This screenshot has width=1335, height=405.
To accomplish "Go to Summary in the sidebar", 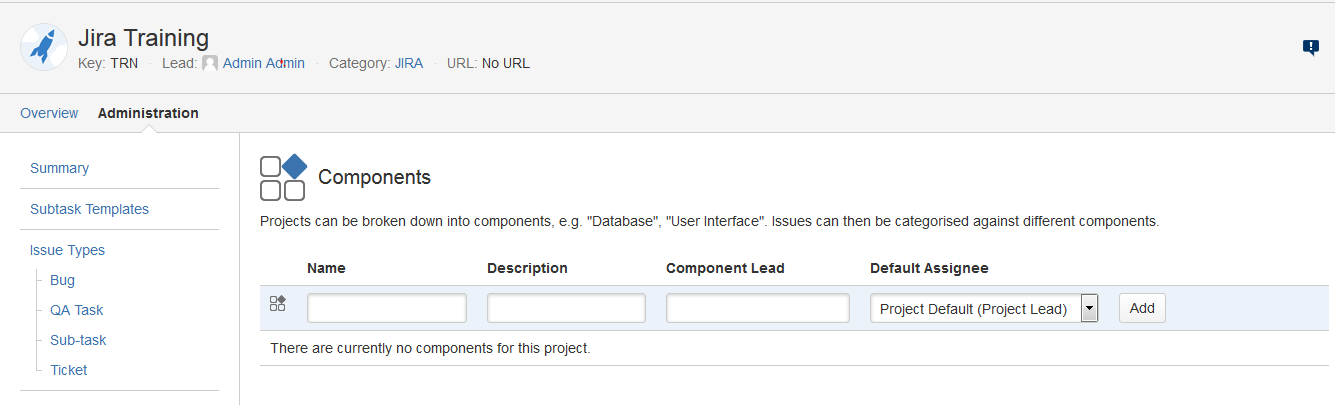I will pyautogui.click(x=59, y=168).
